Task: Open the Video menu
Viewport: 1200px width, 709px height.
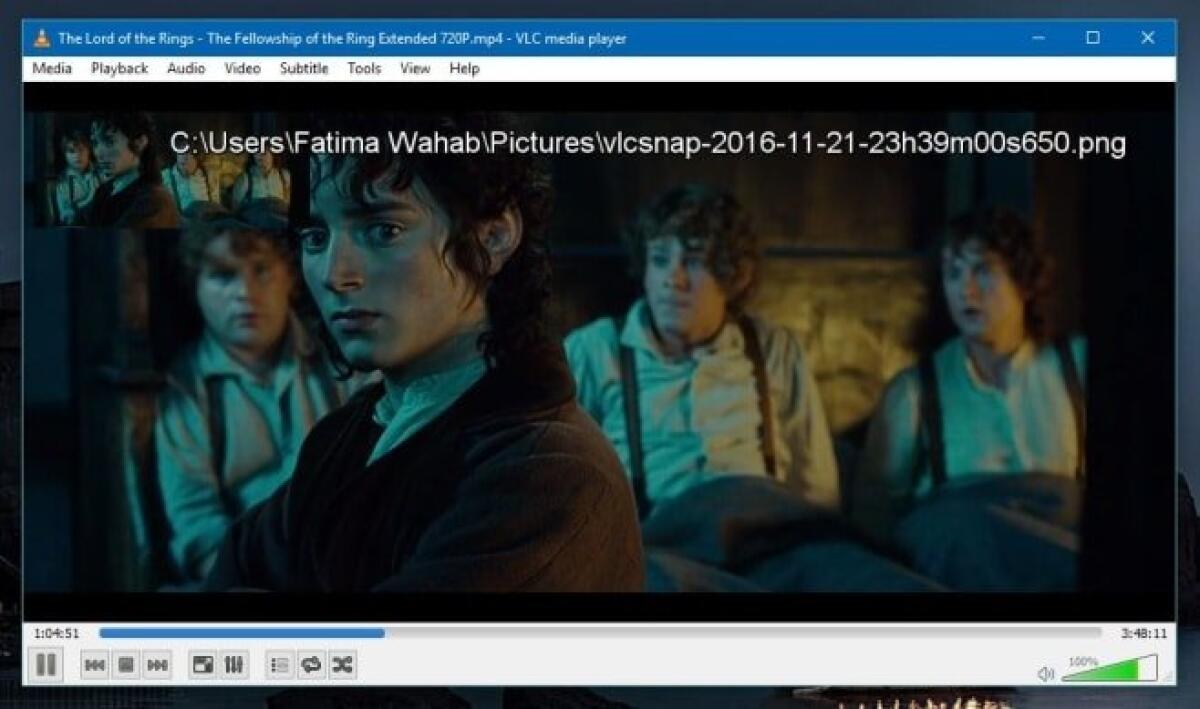Action: pos(241,68)
